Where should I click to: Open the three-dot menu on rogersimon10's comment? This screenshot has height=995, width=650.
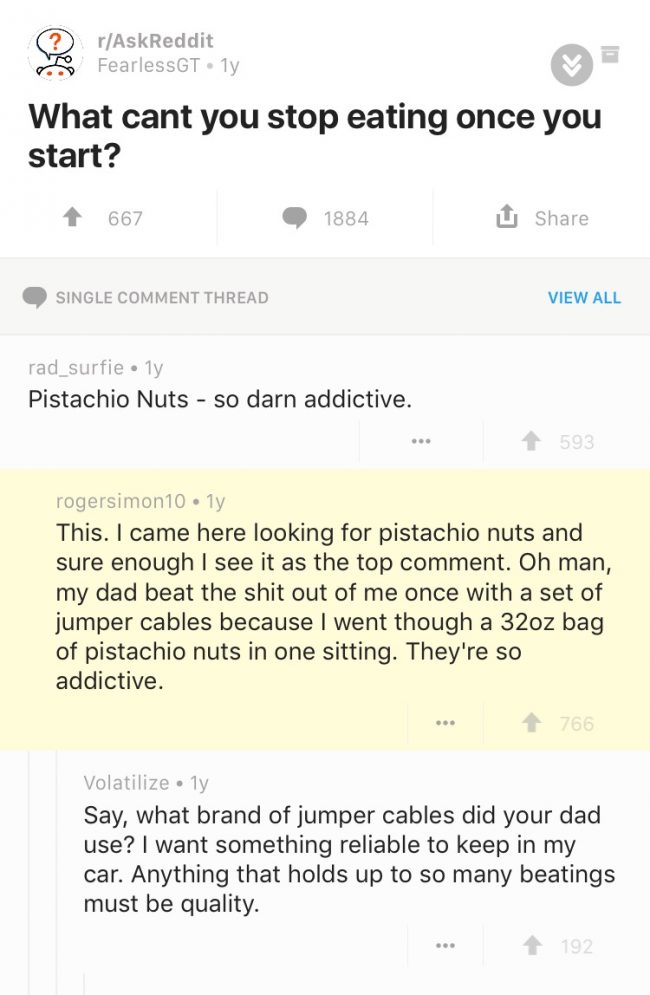(445, 723)
